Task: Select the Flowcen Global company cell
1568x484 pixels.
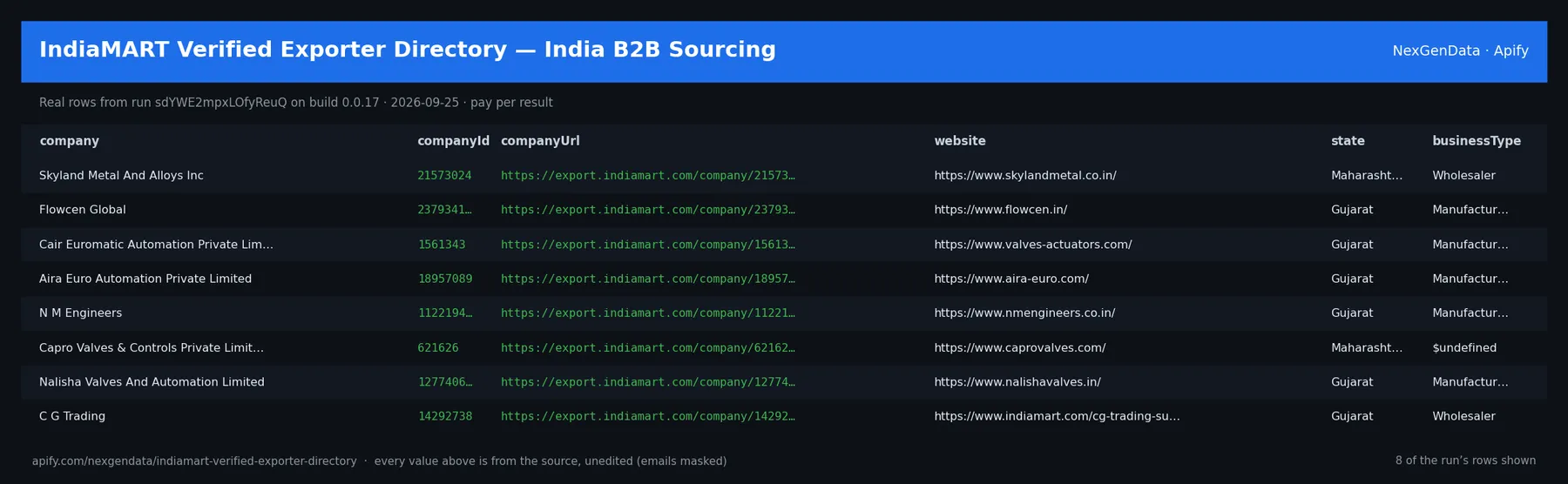Action: tap(83, 210)
